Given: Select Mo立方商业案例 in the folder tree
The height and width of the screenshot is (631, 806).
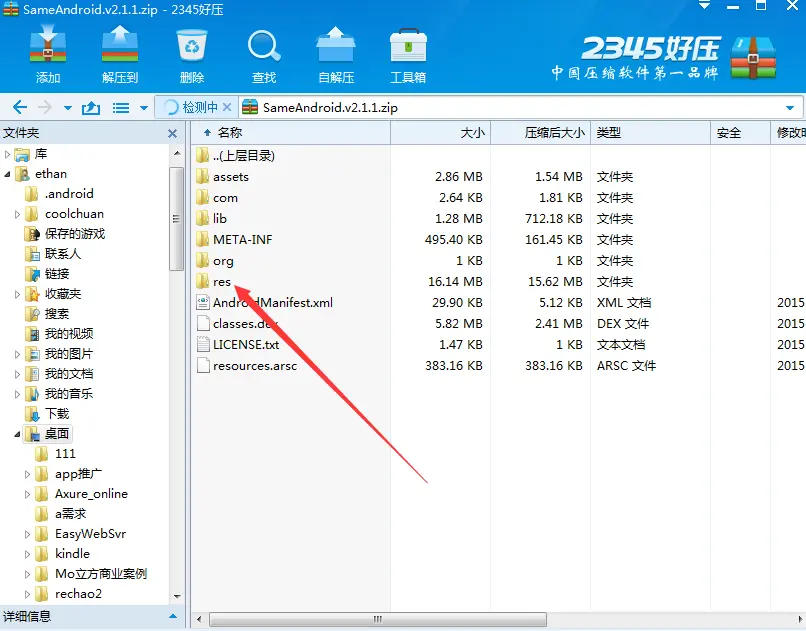Looking at the screenshot, I should click(91, 574).
